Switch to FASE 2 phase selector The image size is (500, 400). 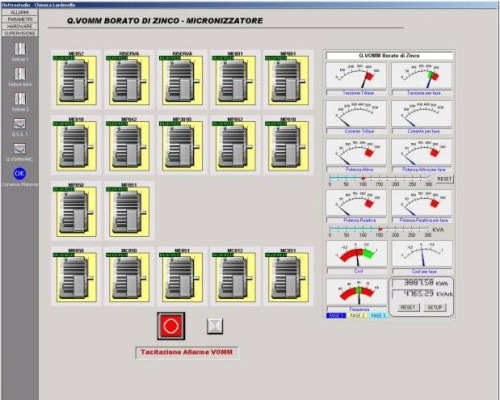357,315
